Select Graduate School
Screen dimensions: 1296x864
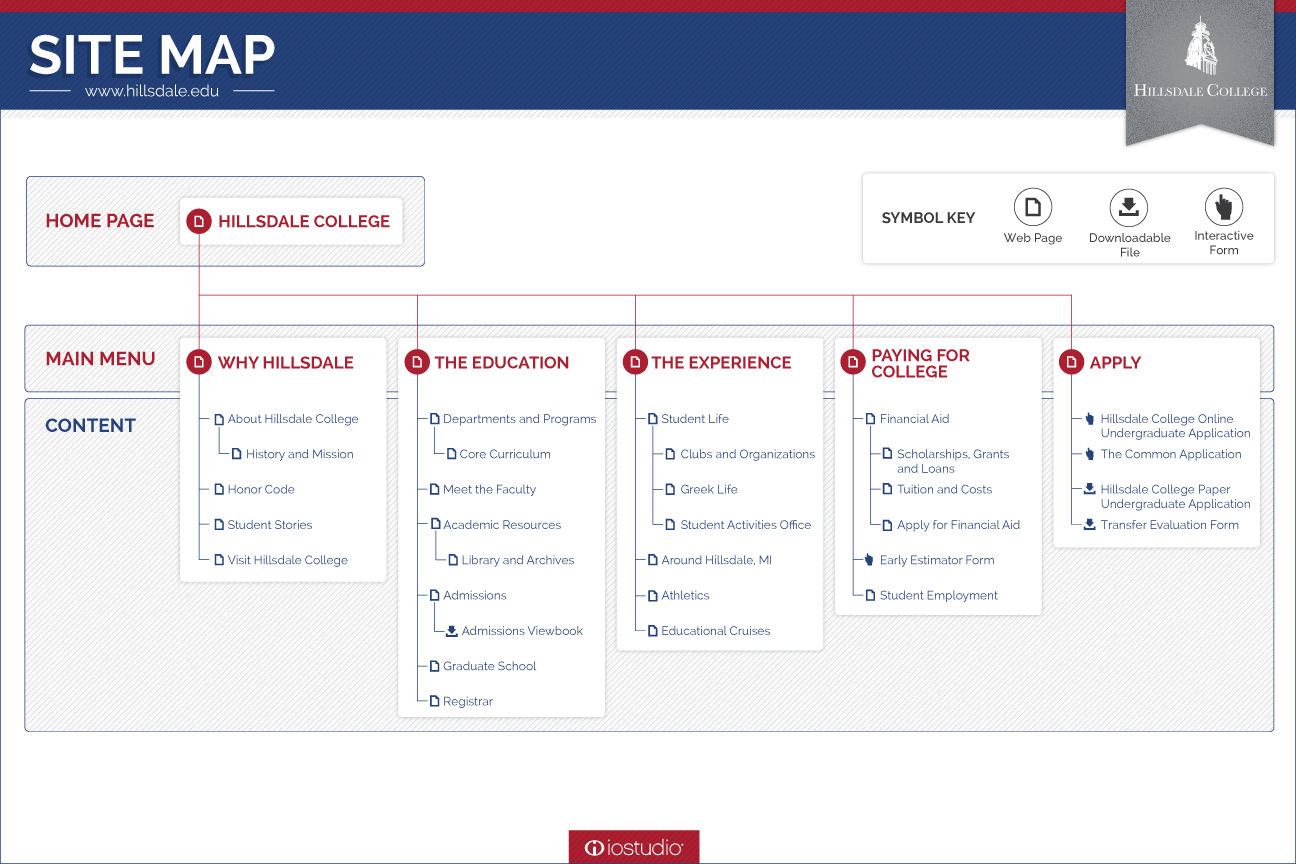[490, 666]
